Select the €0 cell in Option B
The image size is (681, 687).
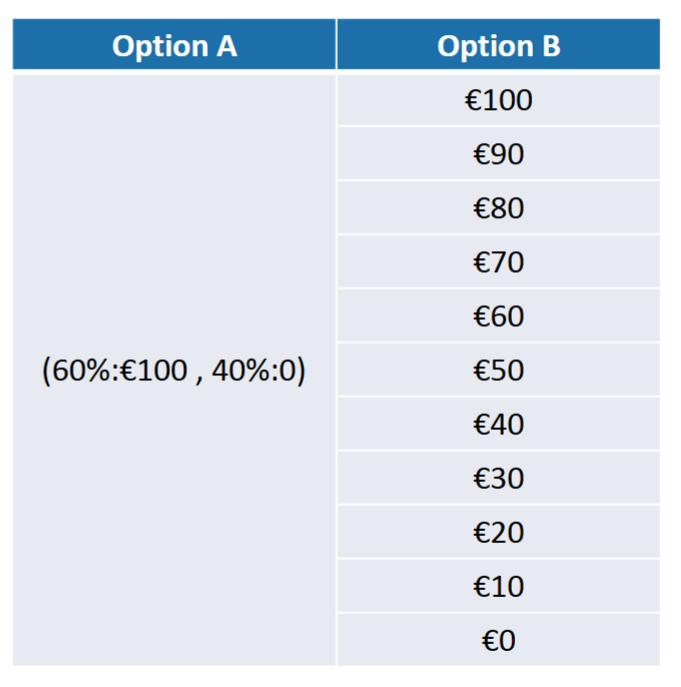pos(498,640)
